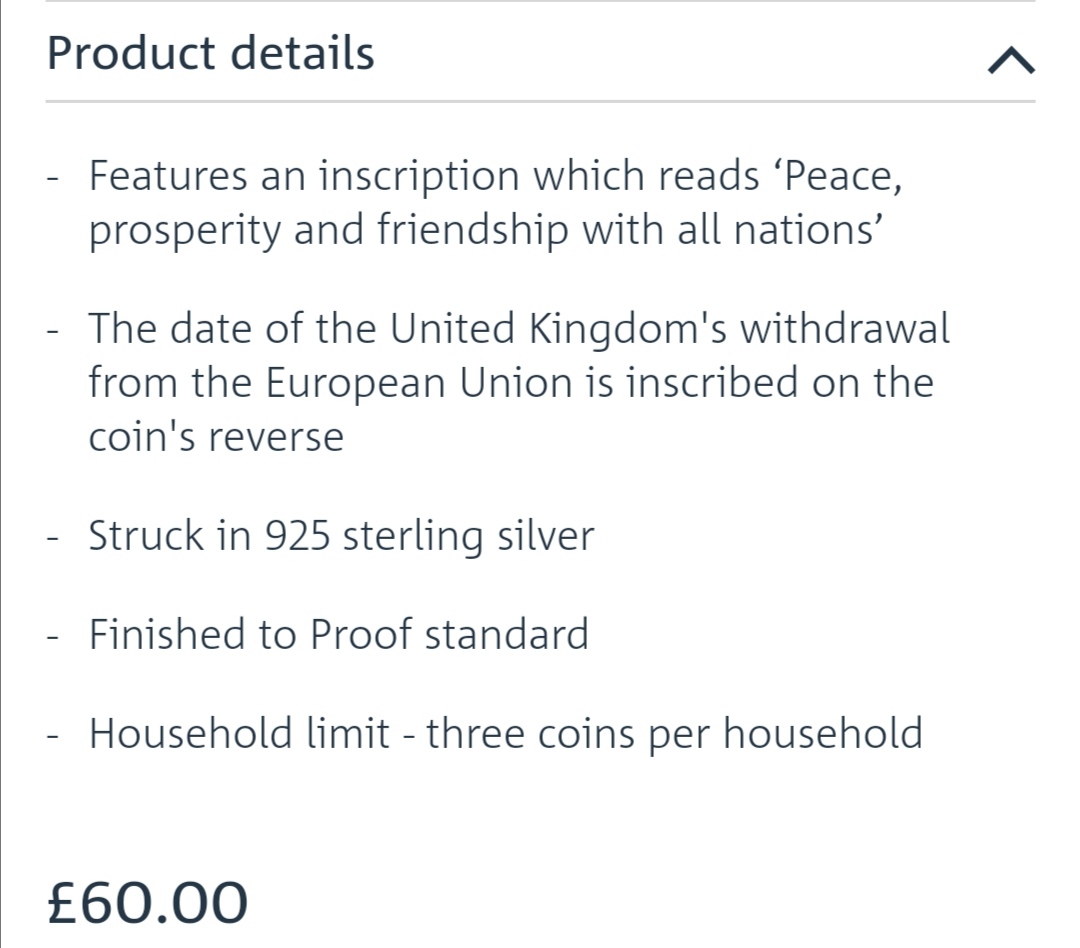Click the 'prosperity and friendship with all nations' line
The image size is (1080, 948).
[486, 229]
